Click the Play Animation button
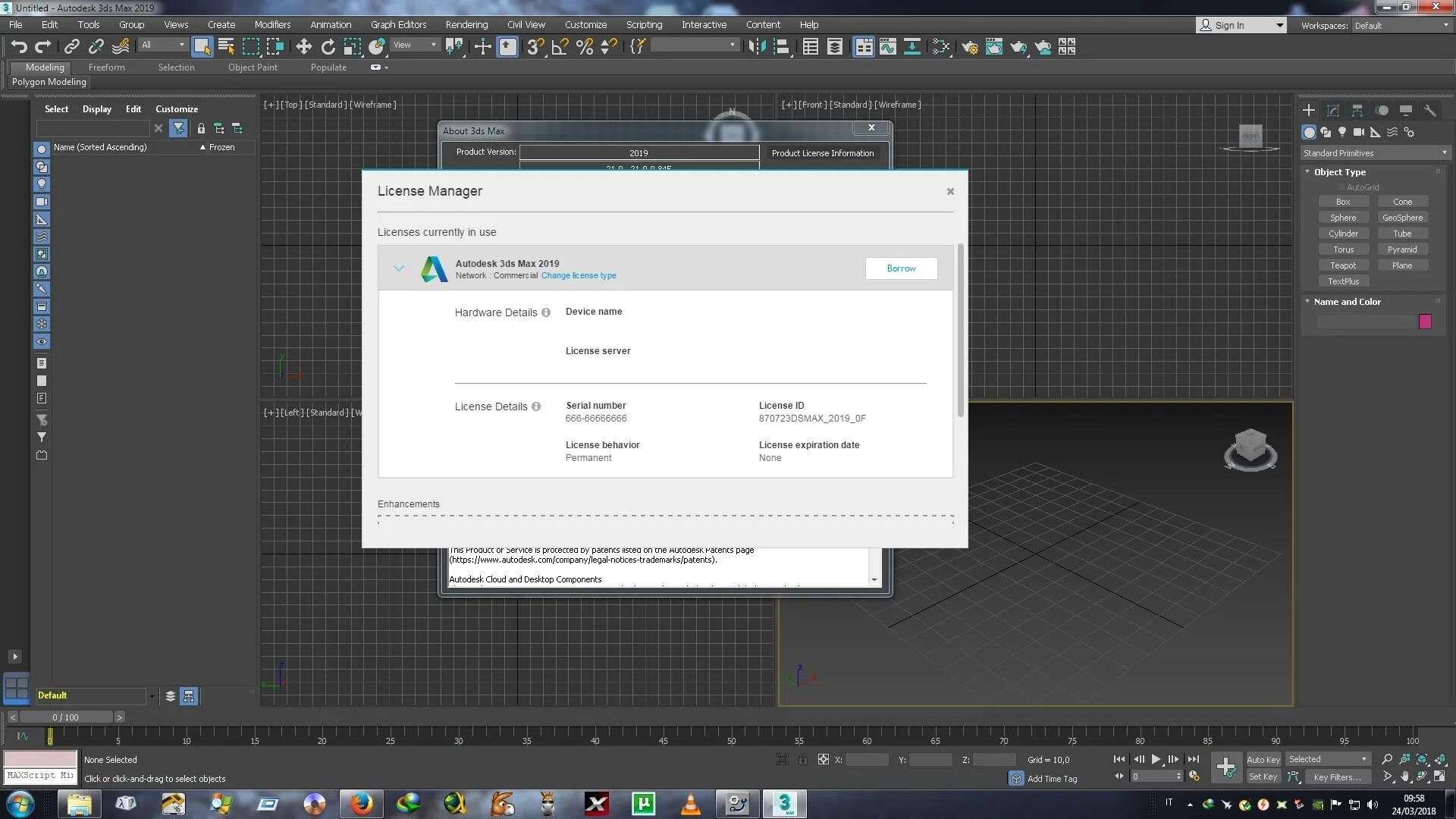This screenshot has width=1456, height=819. click(1156, 759)
